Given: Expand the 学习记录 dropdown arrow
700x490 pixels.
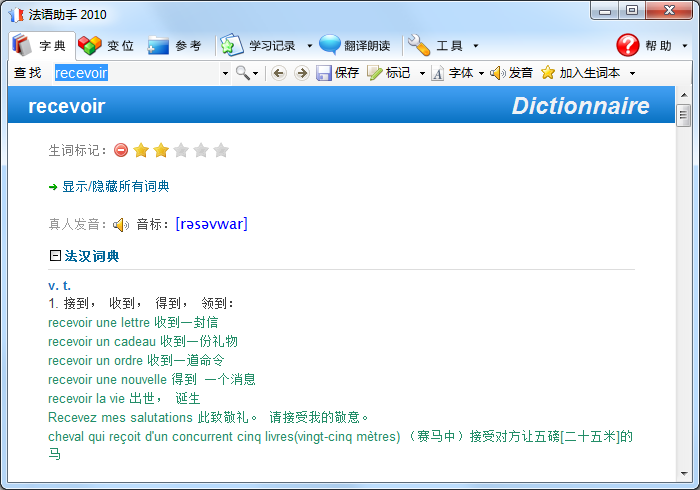Looking at the screenshot, I should 309,46.
